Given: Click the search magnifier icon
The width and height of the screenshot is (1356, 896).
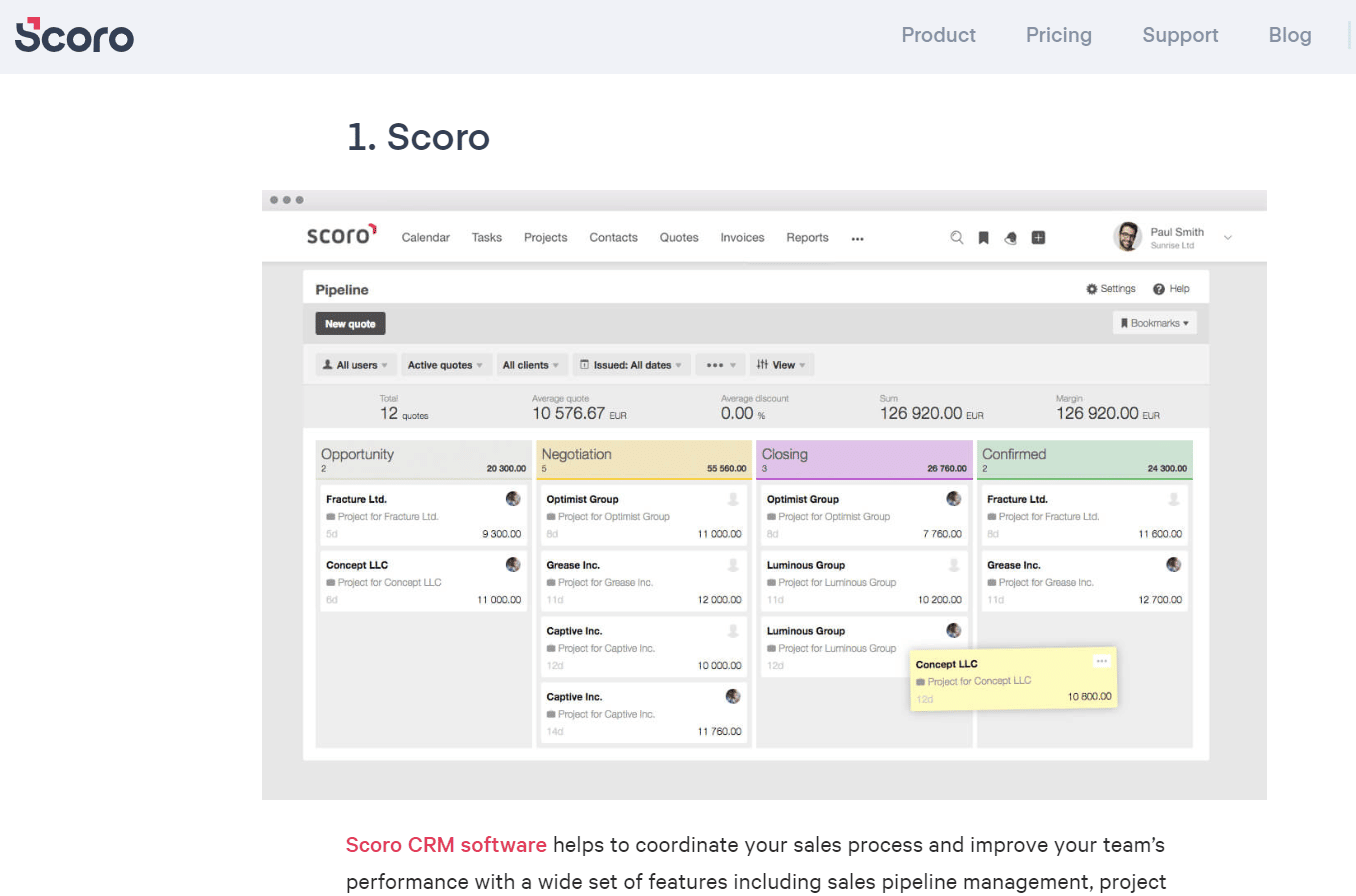Looking at the screenshot, I should 957,238.
